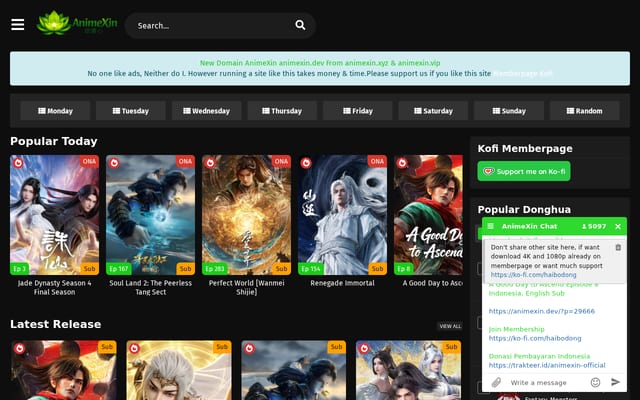Click the AnimeXin lotus logo
The height and width of the screenshot is (400, 640).
[x=77, y=23]
